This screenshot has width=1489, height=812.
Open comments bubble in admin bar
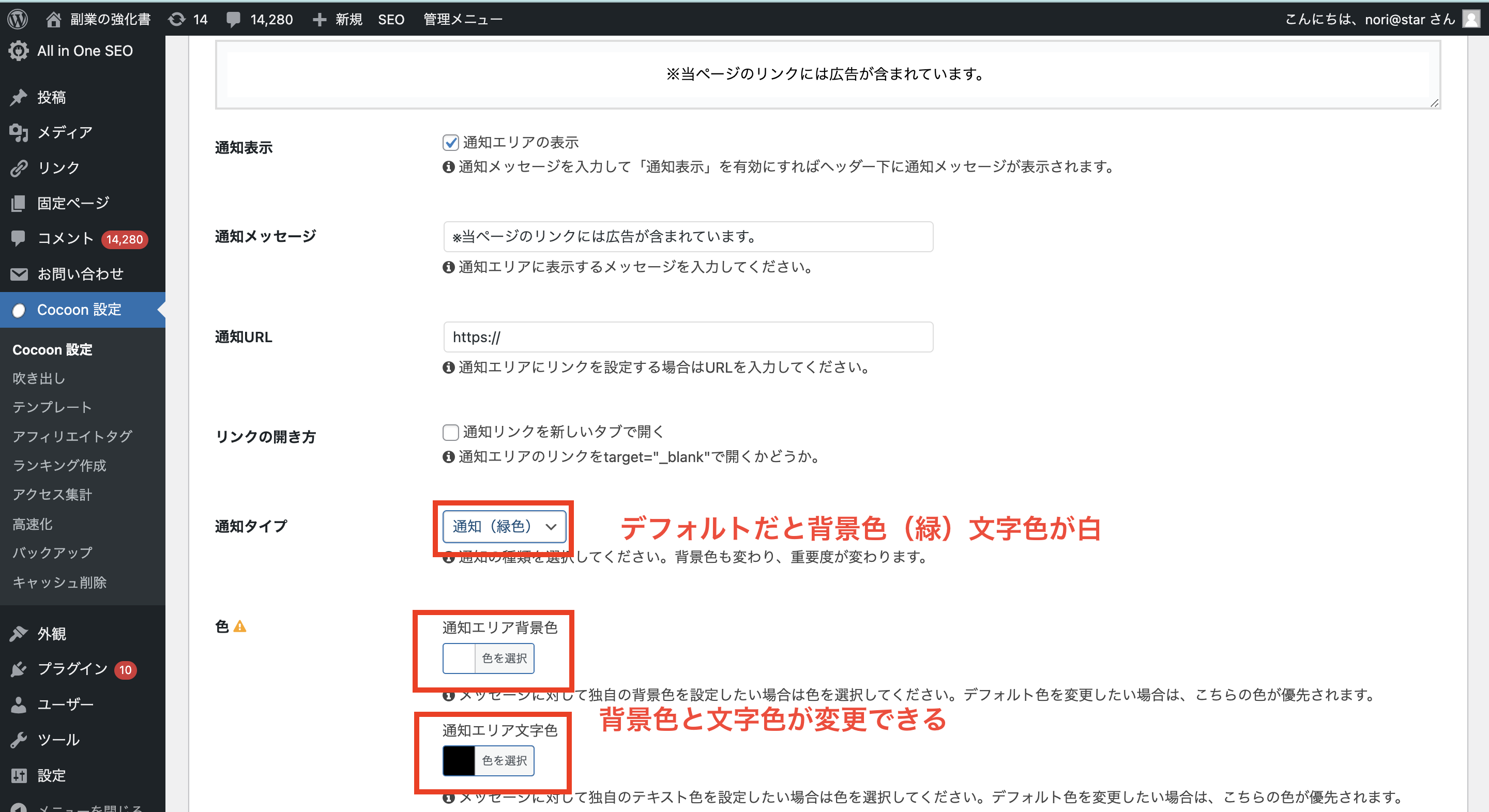pyautogui.click(x=234, y=19)
